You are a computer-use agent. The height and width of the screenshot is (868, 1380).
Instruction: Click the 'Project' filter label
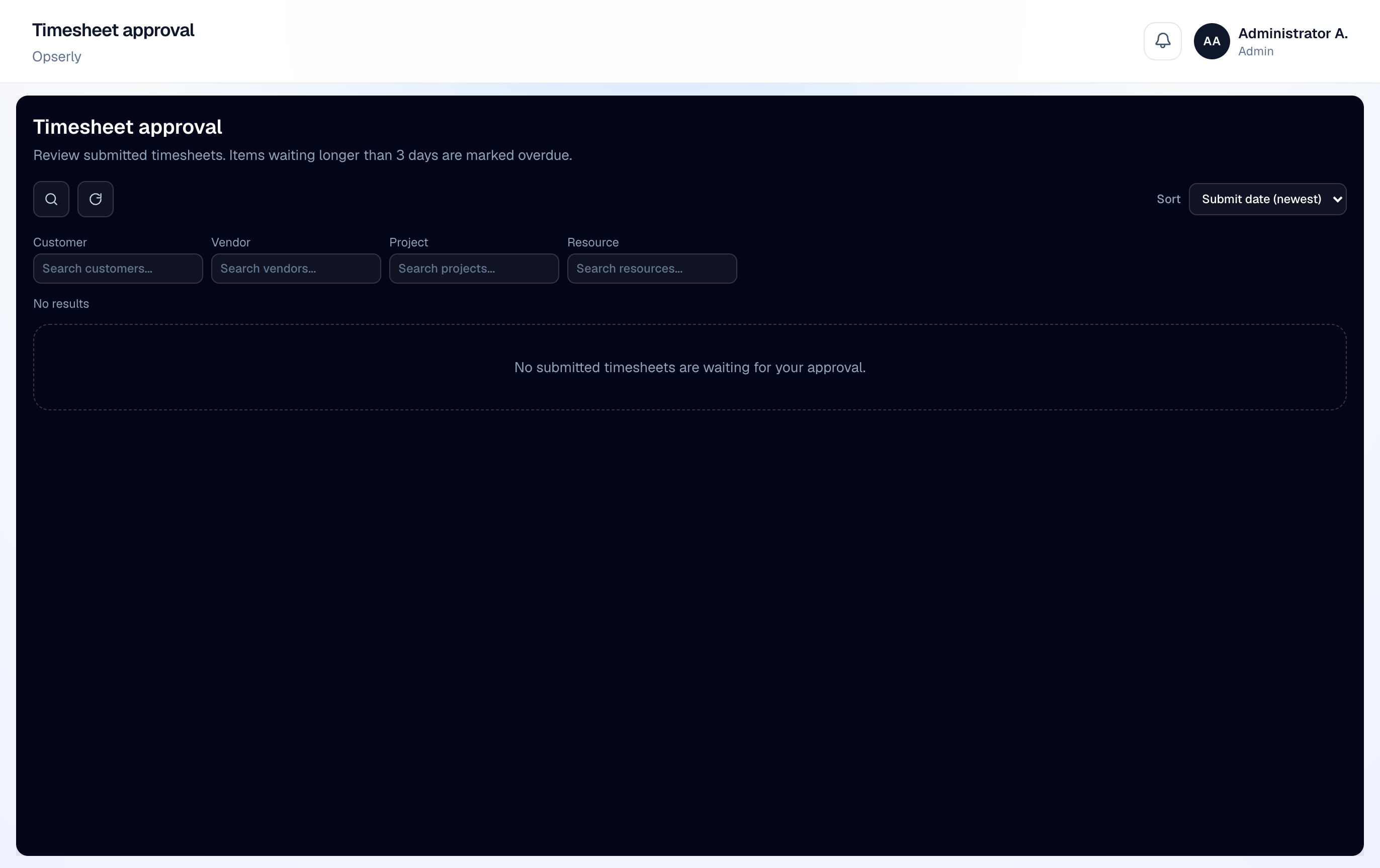pyautogui.click(x=408, y=242)
